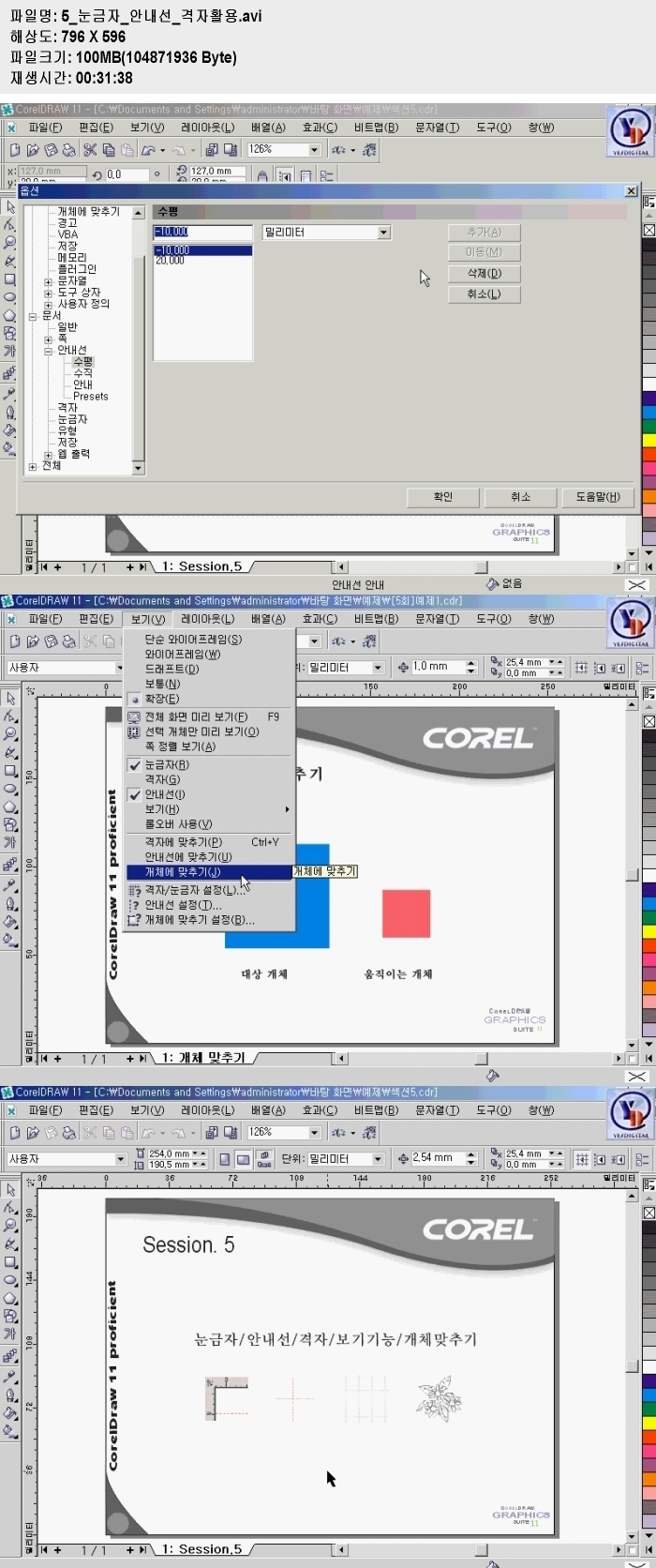This screenshot has height=1568, width=656.
Task: Select the Pick tool in the 예제1.cdr window
Action: [10, 699]
